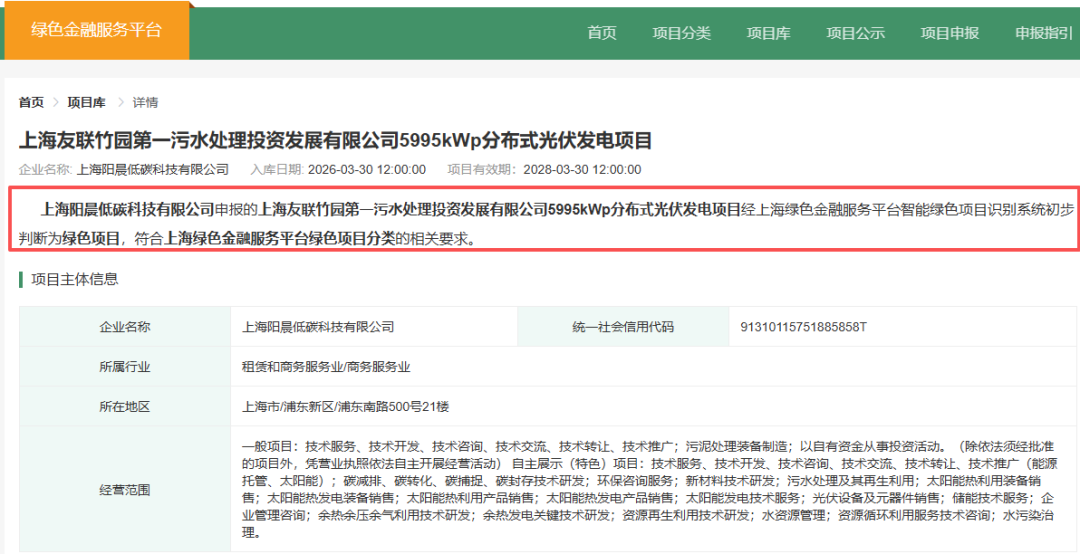The image size is (1080, 554).
Task: Click the 所属行业 value 租赁和商务服务业
Action: coord(326,367)
